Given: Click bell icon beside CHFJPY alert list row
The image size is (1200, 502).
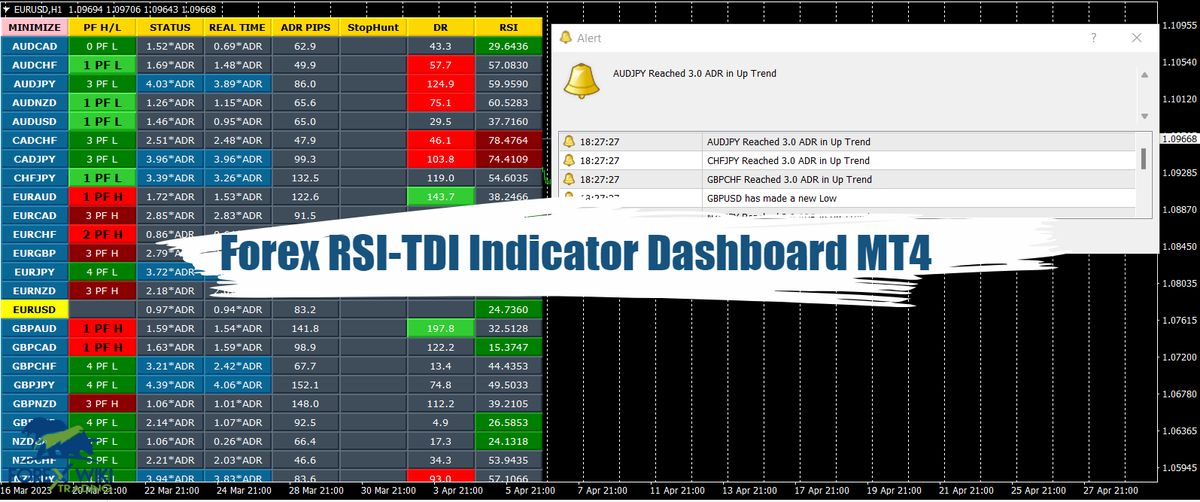Looking at the screenshot, I should pyautogui.click(x=568, y=160).
